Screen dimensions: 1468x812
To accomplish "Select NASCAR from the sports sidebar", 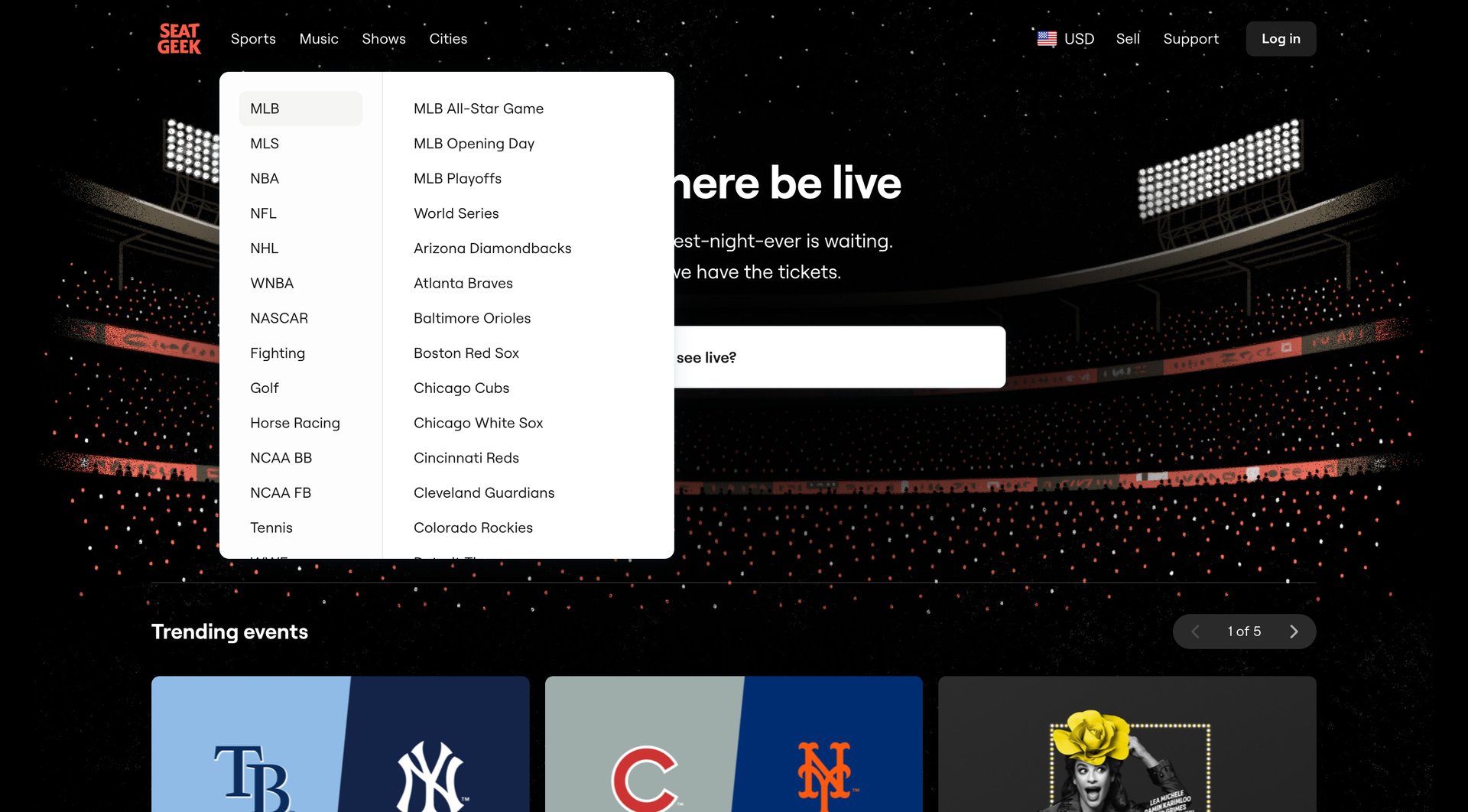I will point(279,317).
